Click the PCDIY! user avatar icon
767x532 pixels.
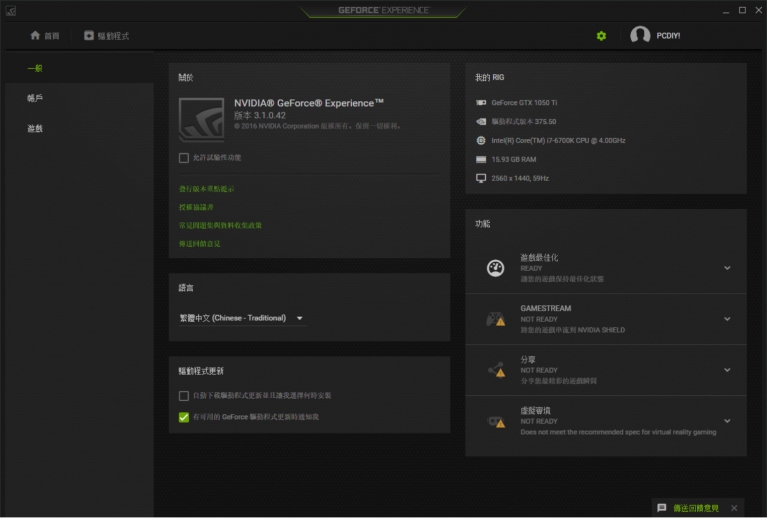[x=640, y=35]
